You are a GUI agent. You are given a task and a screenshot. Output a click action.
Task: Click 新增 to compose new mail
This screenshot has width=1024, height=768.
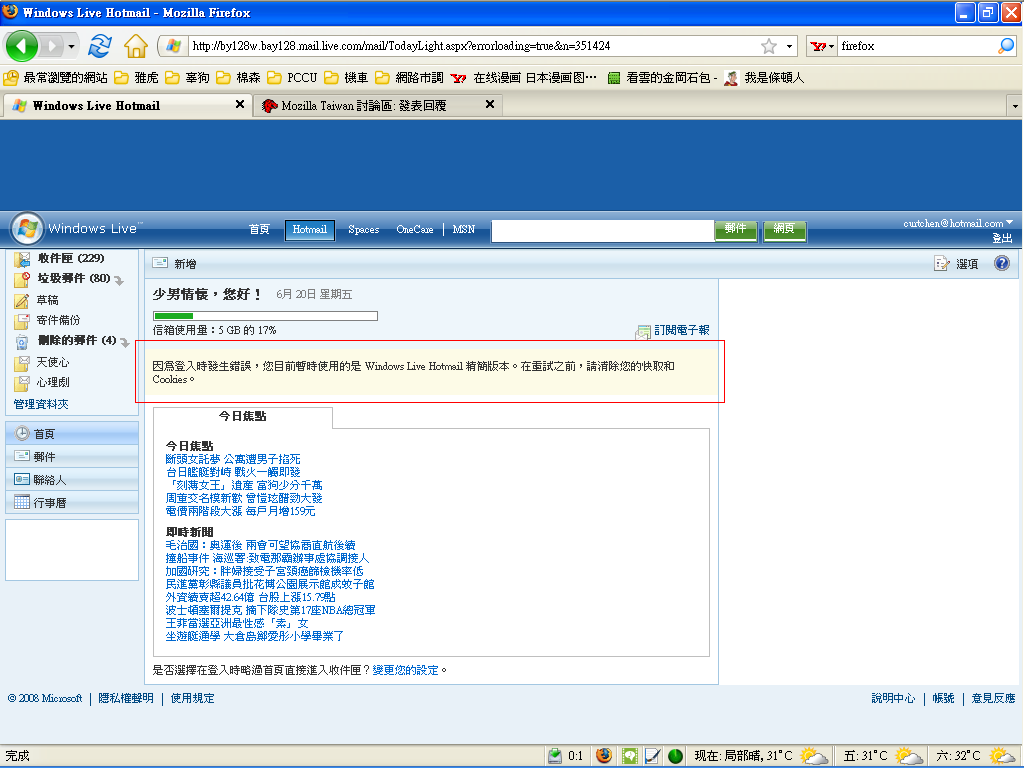click(x=174, y=264)
